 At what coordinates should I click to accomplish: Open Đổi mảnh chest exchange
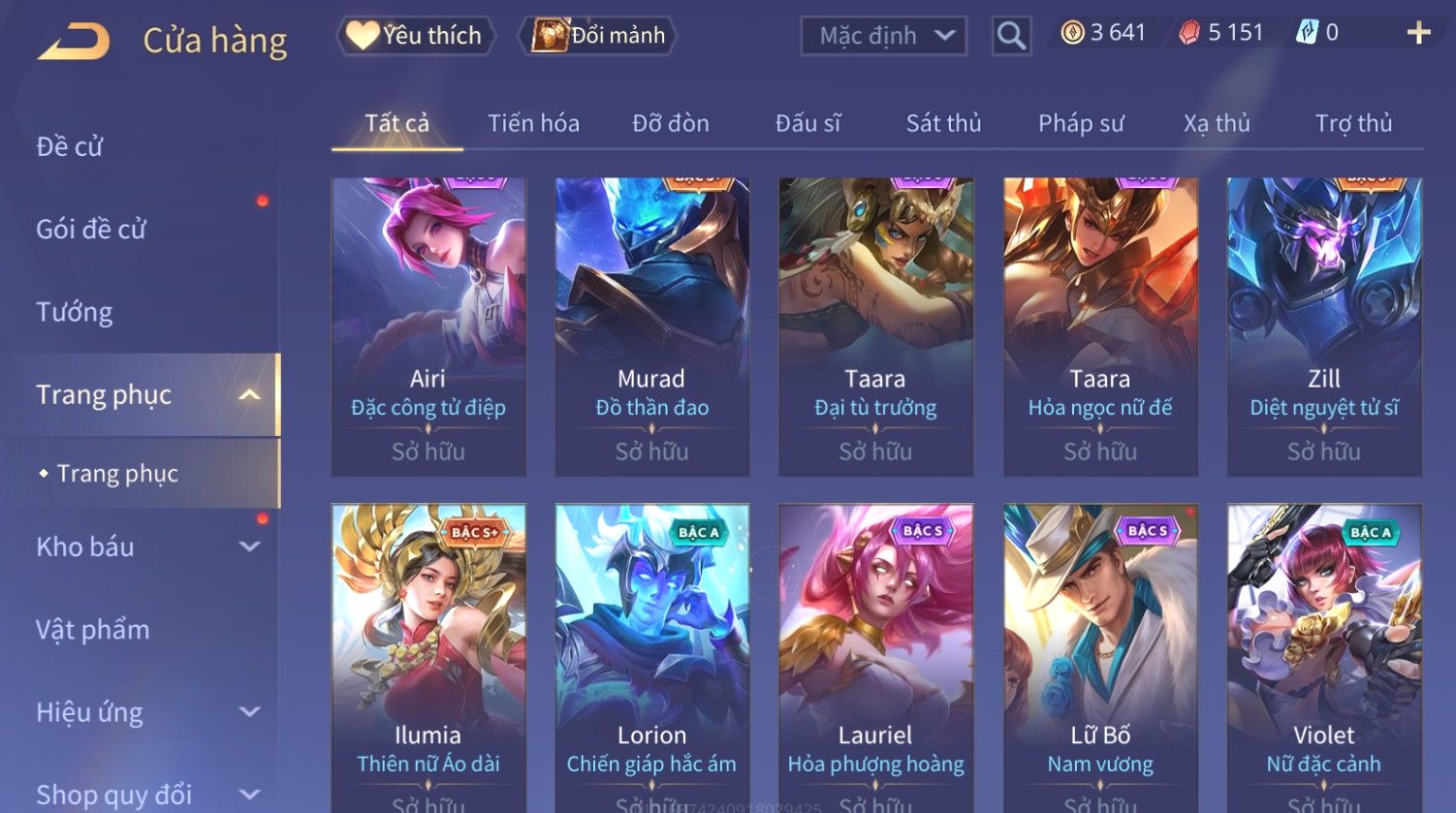[598, 36]
